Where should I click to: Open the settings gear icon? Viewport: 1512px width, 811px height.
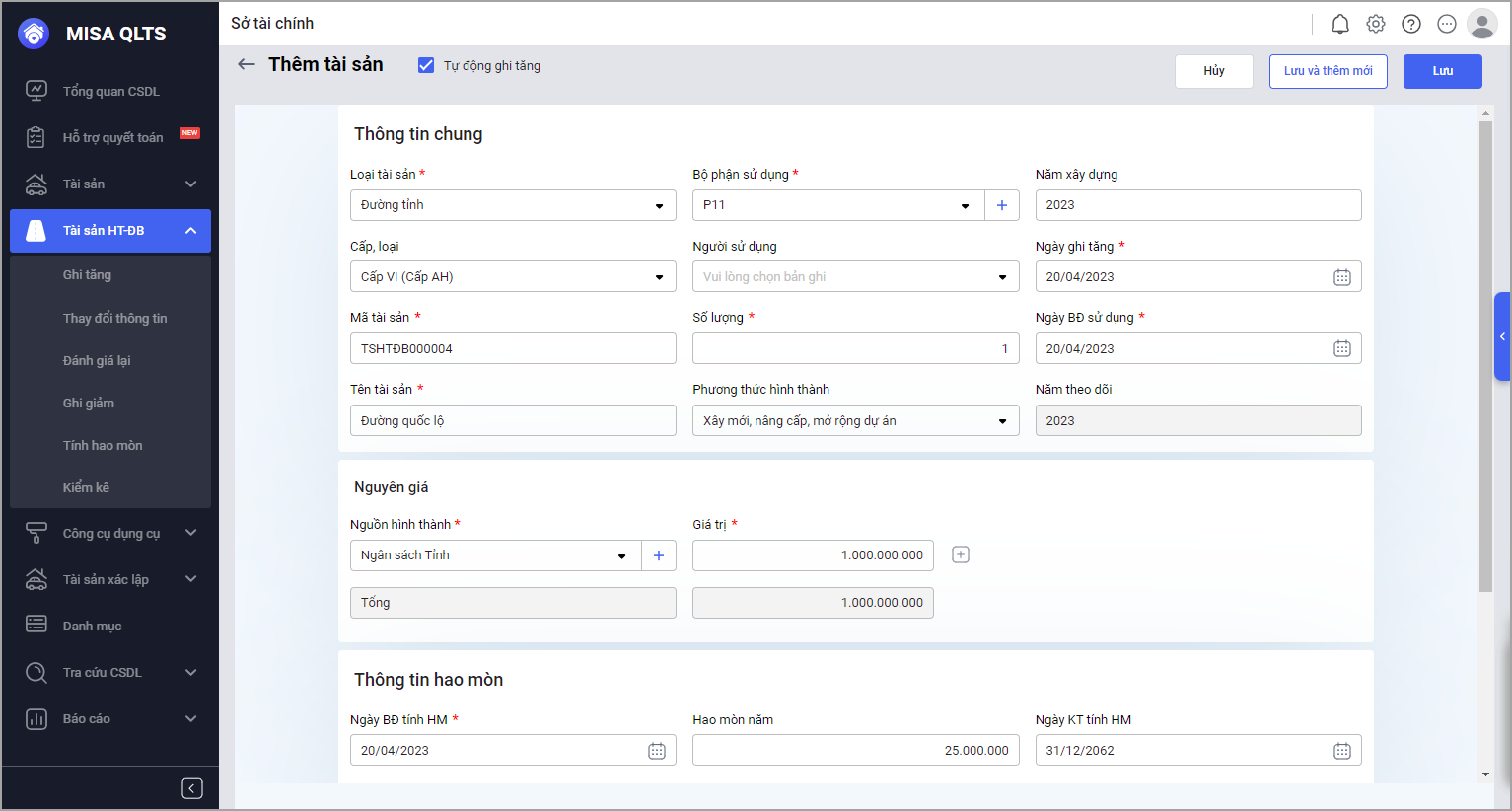(x=1376, y=24)
